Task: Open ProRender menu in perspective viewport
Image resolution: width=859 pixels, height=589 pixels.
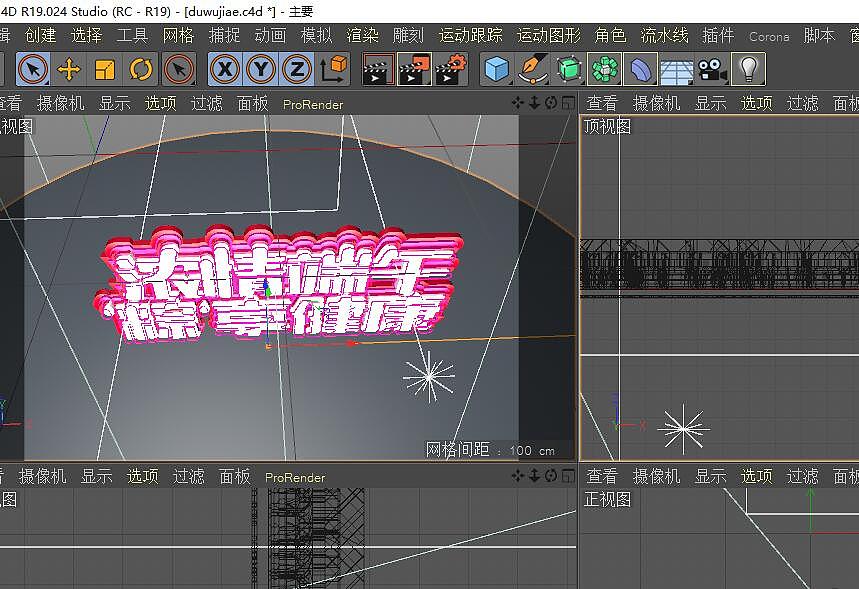Action: pyautogui.click(x=313, y=104)
